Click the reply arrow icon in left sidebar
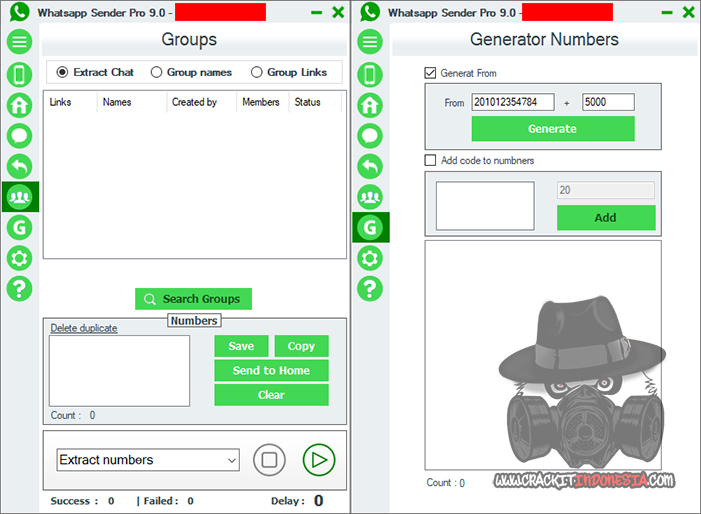 [20, 166]
